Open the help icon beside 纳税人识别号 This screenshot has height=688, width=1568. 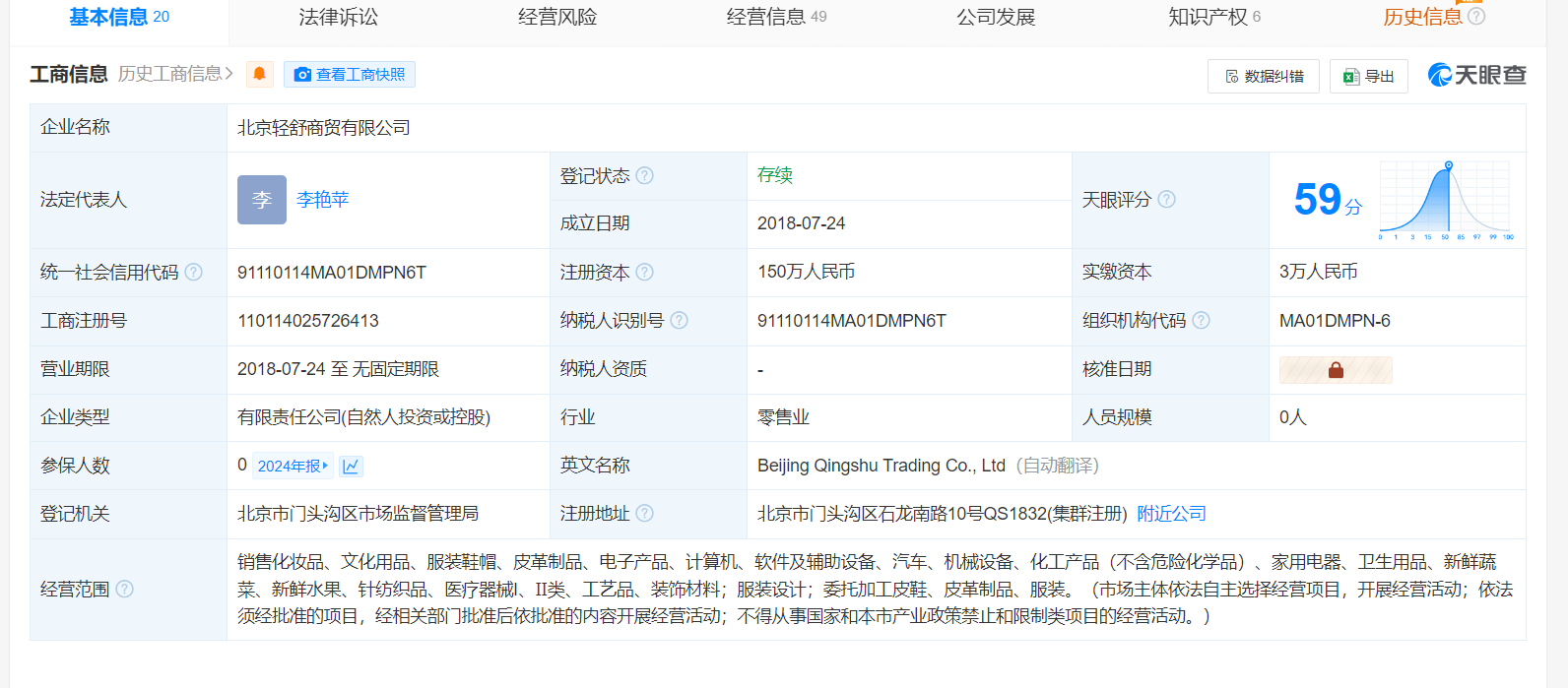click(679, 320)
